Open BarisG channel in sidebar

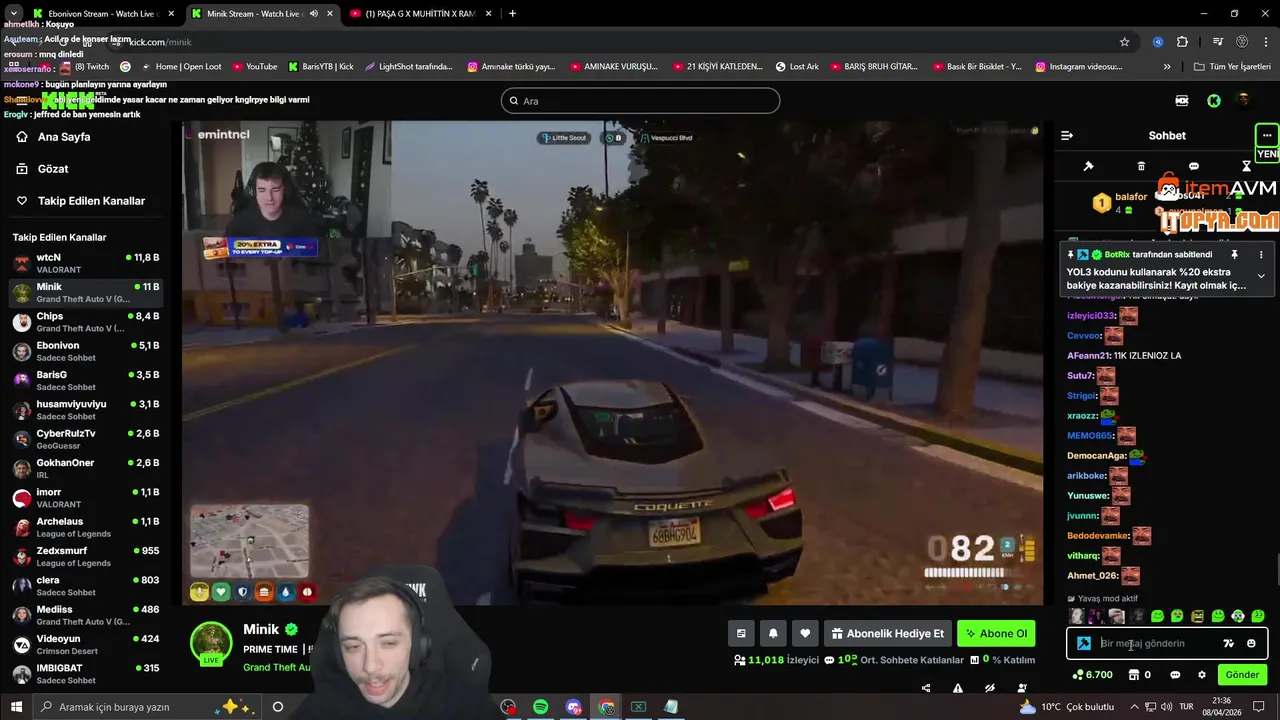[85, 381]
